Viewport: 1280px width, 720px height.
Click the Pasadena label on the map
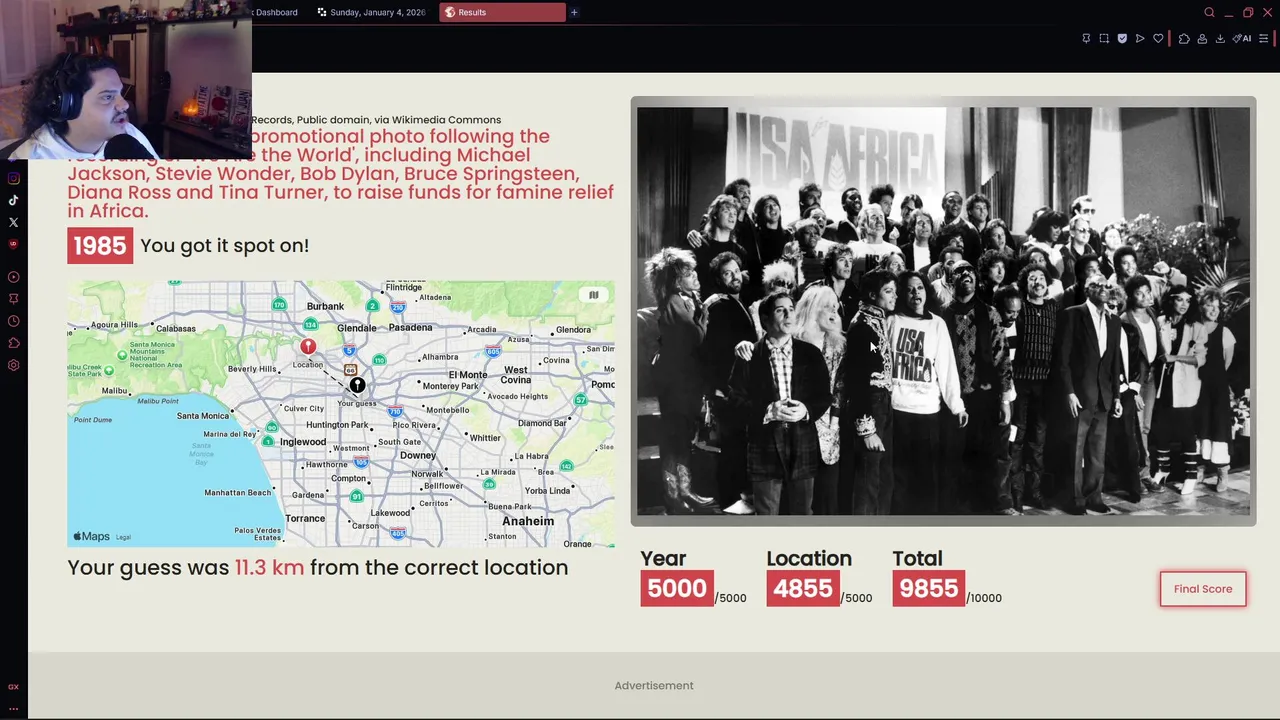click(411, 327)
